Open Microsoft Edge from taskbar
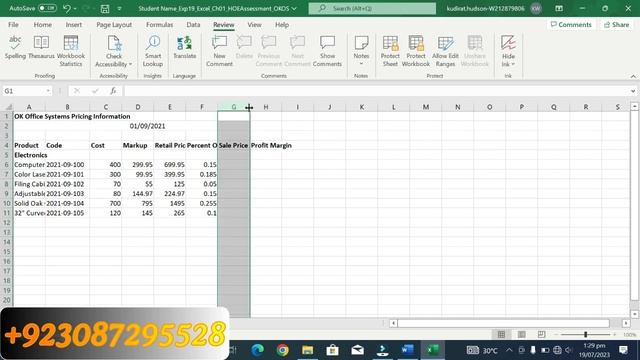This screenshot has width=640, height=360. 257,350
